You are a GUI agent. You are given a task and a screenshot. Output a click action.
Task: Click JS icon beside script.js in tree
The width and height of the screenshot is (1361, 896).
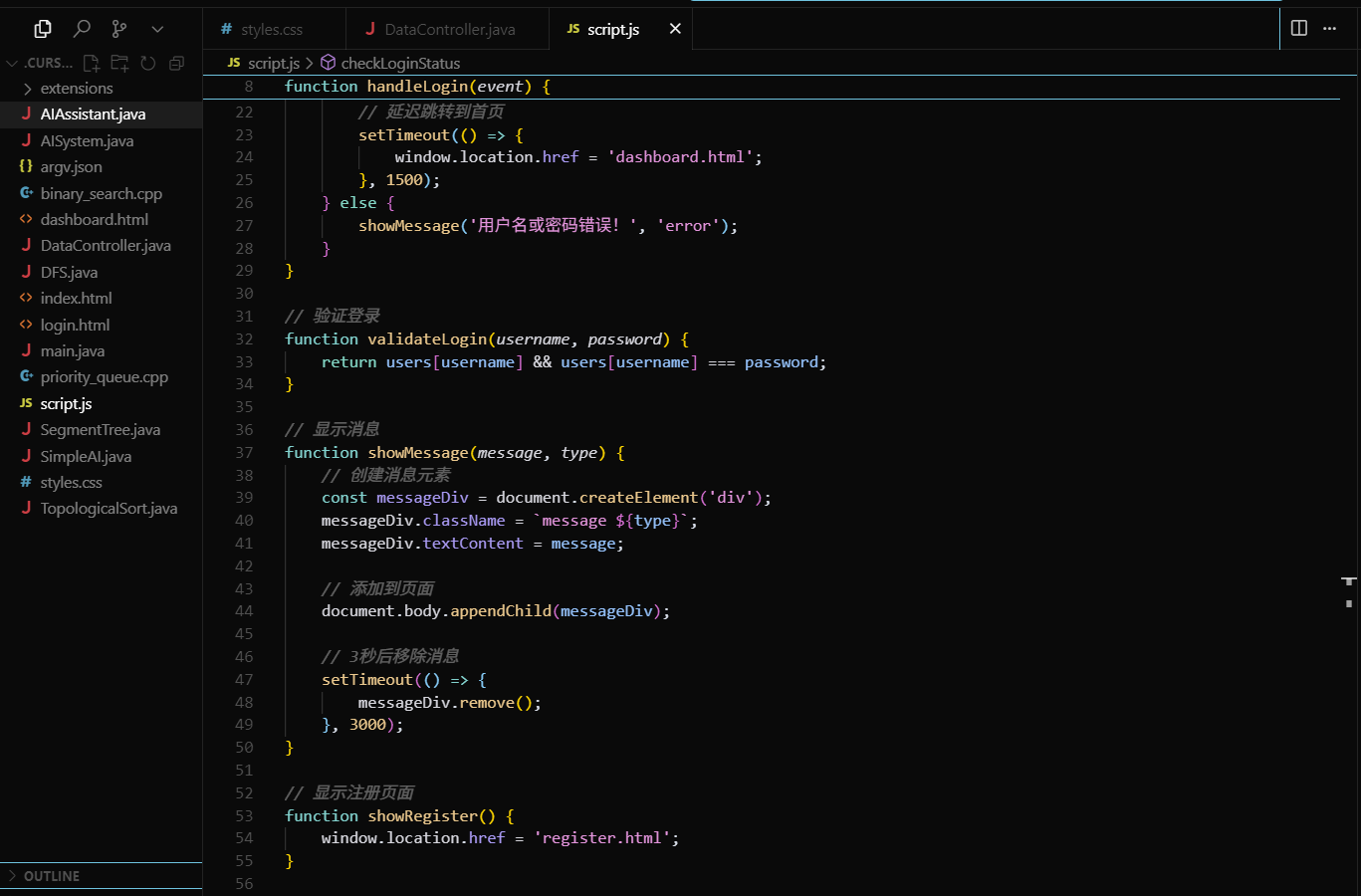click(26, 403)
